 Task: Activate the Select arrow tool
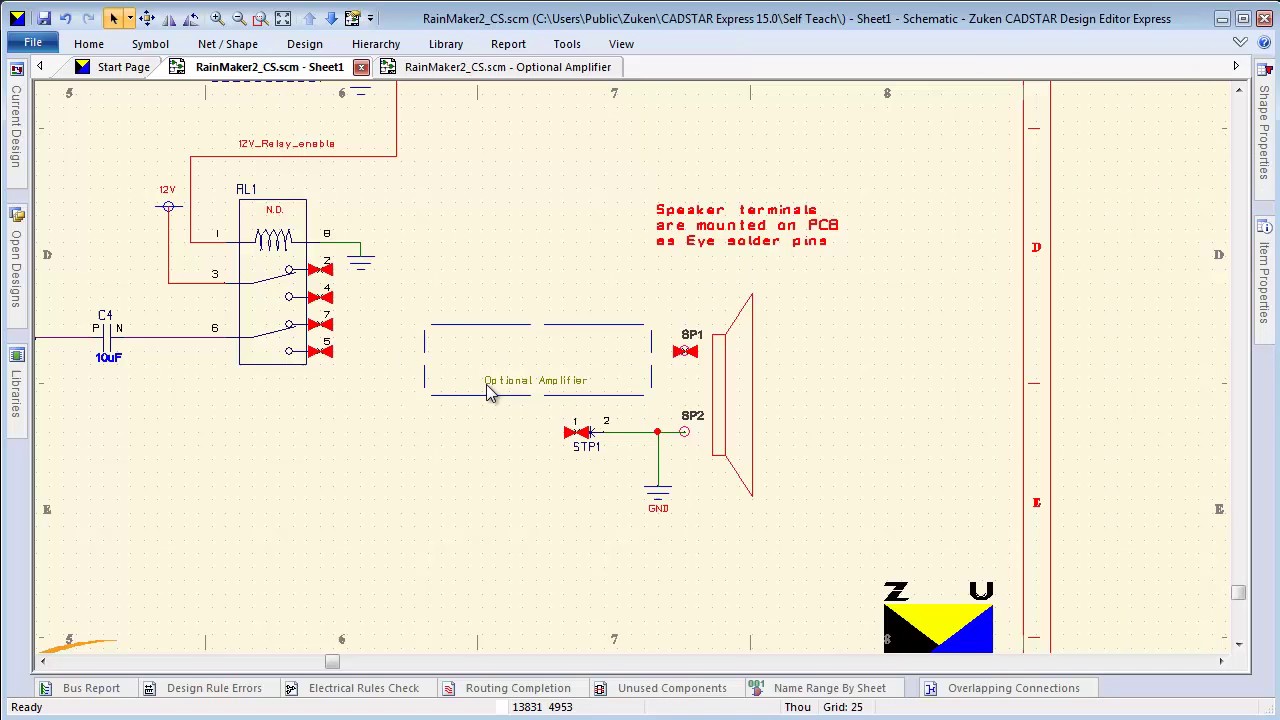[113, 18]
